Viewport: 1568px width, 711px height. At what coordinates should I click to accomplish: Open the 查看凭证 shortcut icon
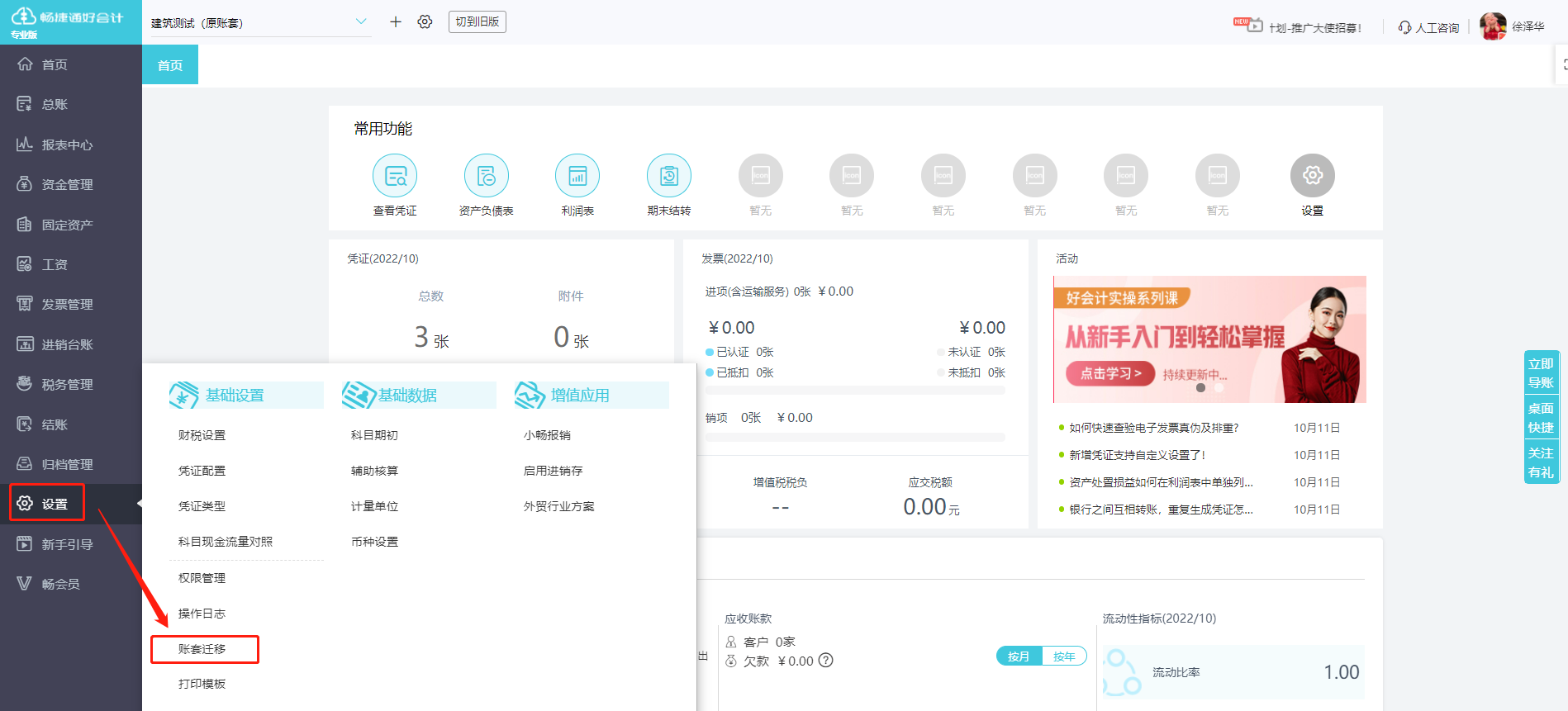click(x=395, y=176)
